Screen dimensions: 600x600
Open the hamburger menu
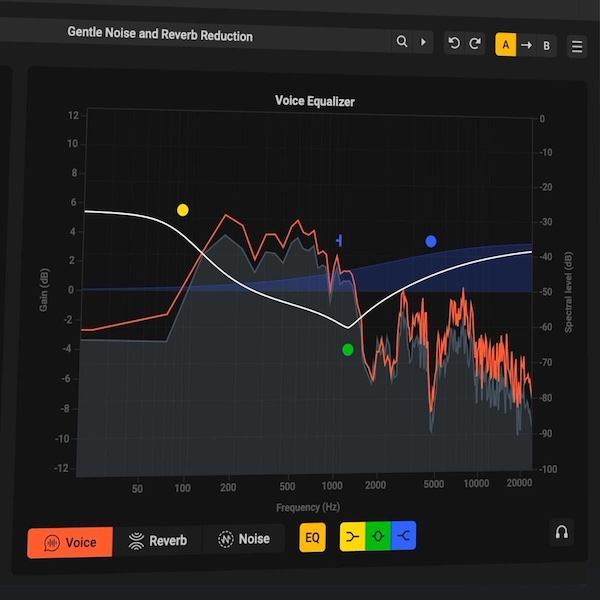coord(577,46)
